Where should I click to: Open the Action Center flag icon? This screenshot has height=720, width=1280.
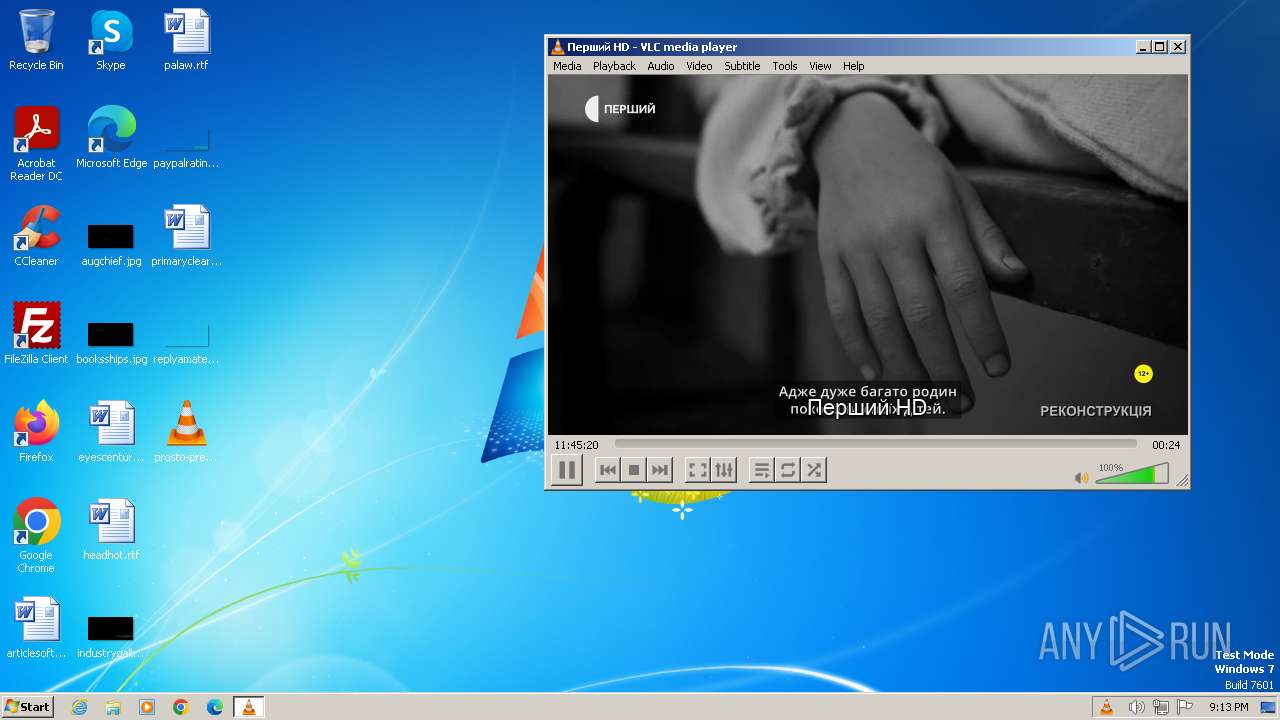[x=1186, y=707]
